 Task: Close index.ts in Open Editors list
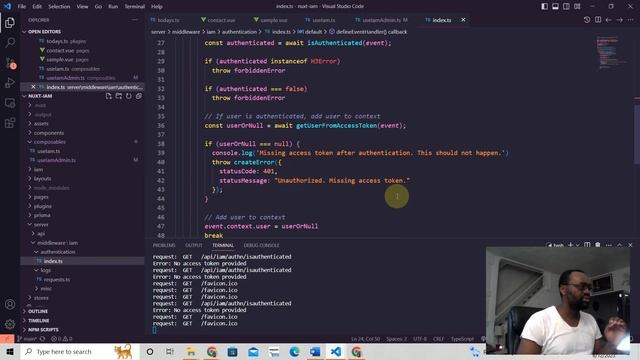pyautogui.click(x=33, y=87)
